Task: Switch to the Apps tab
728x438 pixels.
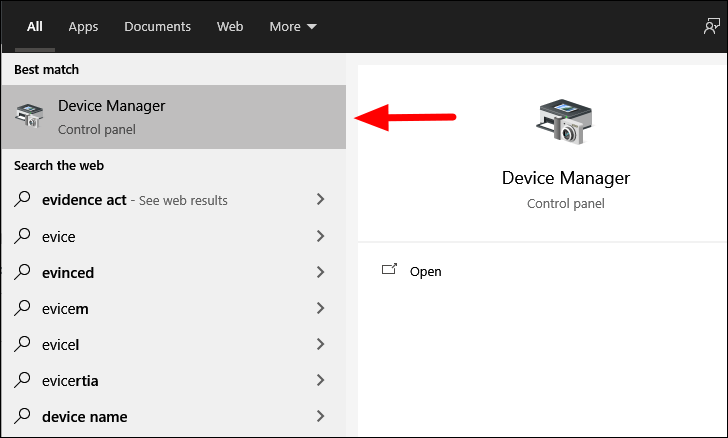Action: [83, 26]
